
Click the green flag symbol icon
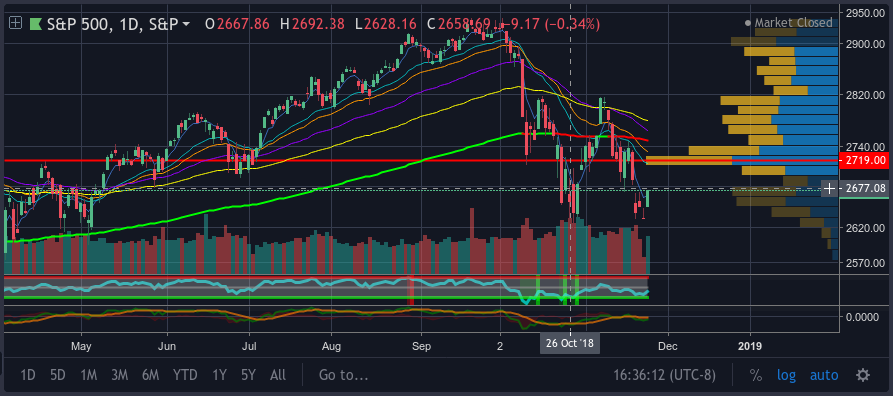click(35, 23)
